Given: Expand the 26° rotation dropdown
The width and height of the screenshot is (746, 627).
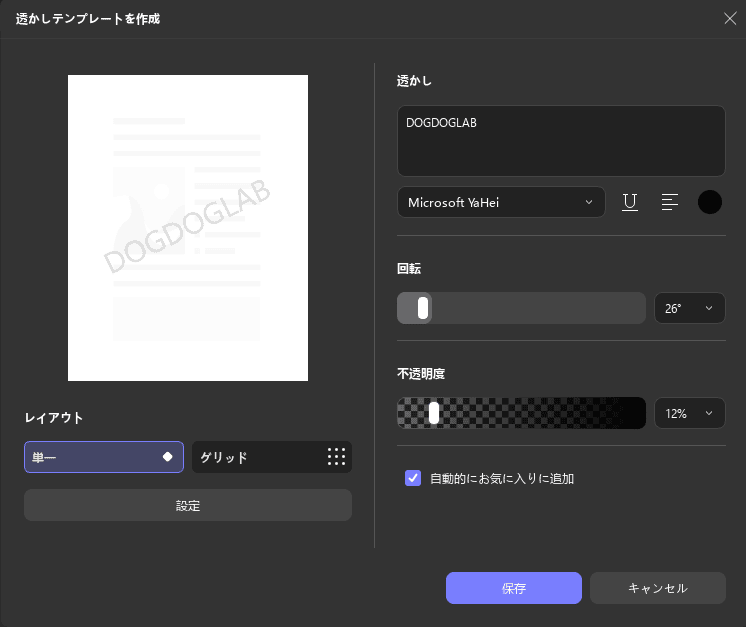Looking at the screenshot, I should pyautogui.click(x=689, y=308).
